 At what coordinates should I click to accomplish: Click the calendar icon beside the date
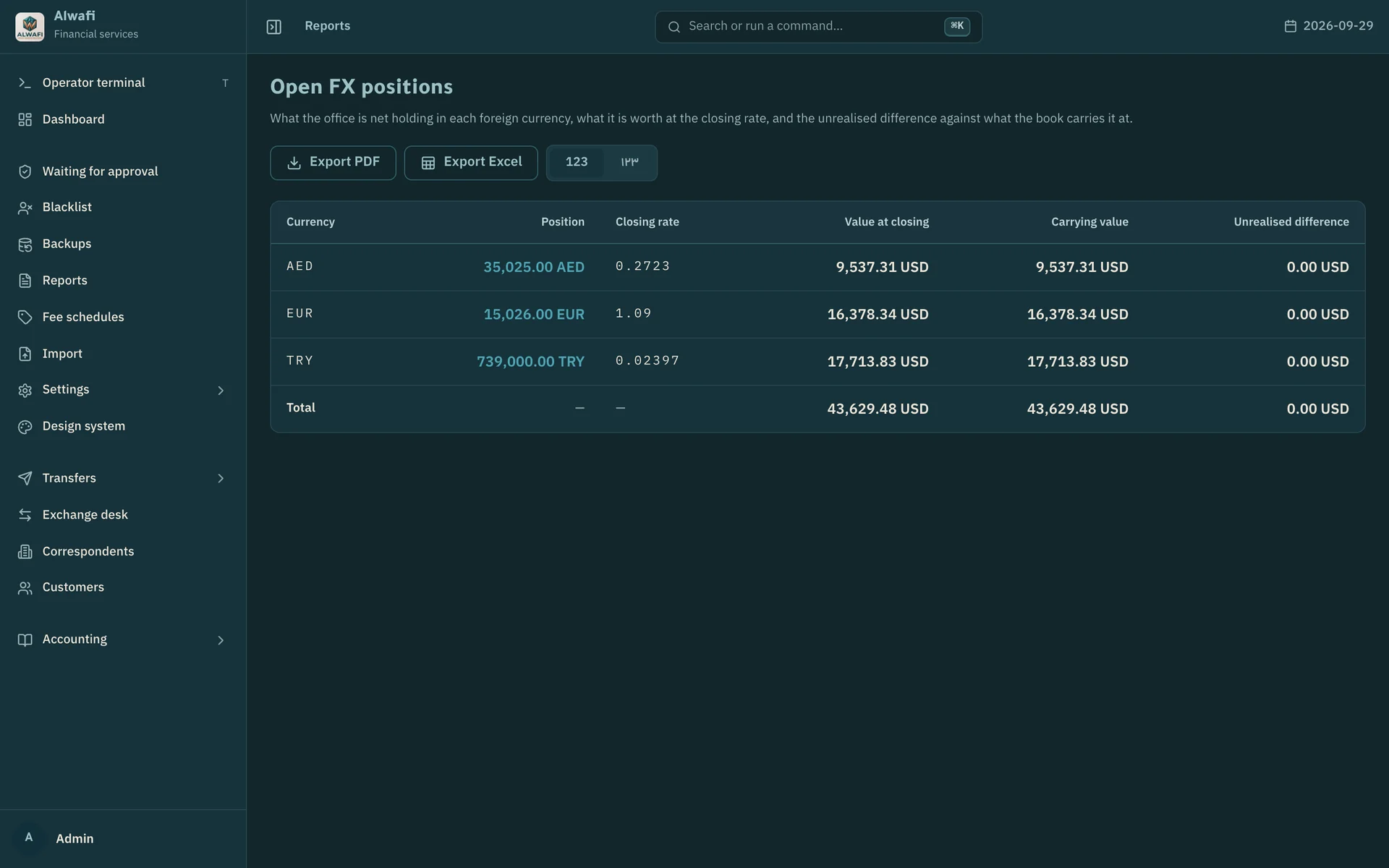pyautogui.click(x=1290, y=26)
